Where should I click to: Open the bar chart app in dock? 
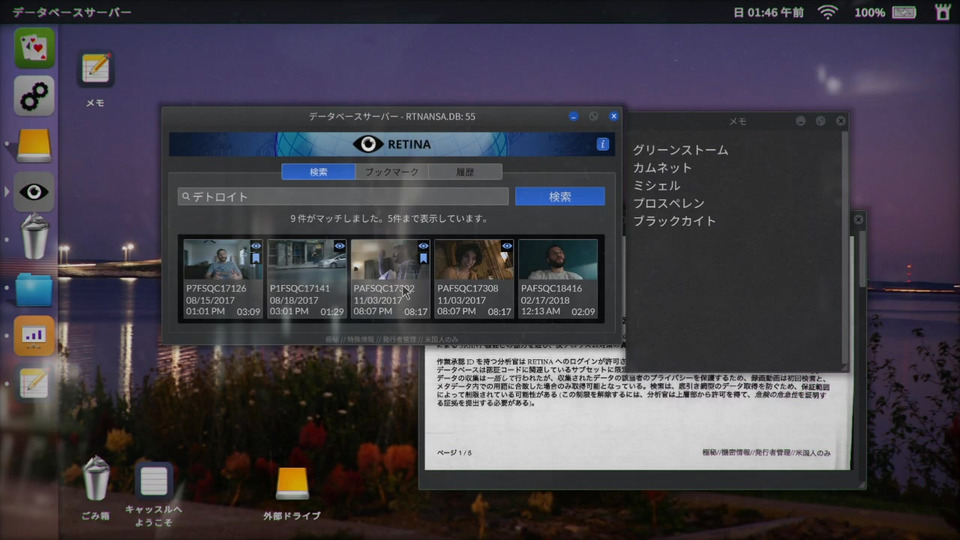point(34,336)
